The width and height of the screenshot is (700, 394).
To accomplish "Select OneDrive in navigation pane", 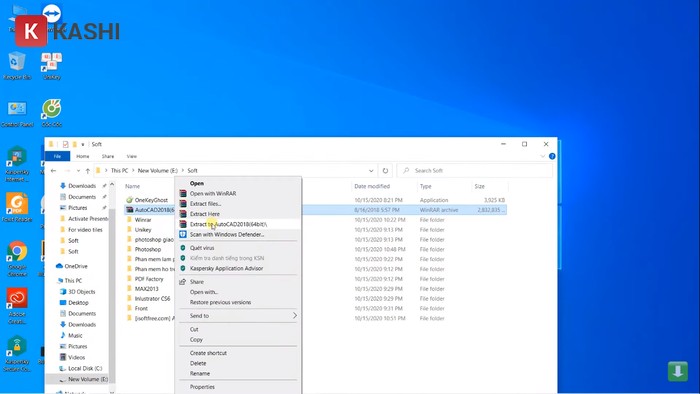I will pyautogui.click(x=75, y=266).
